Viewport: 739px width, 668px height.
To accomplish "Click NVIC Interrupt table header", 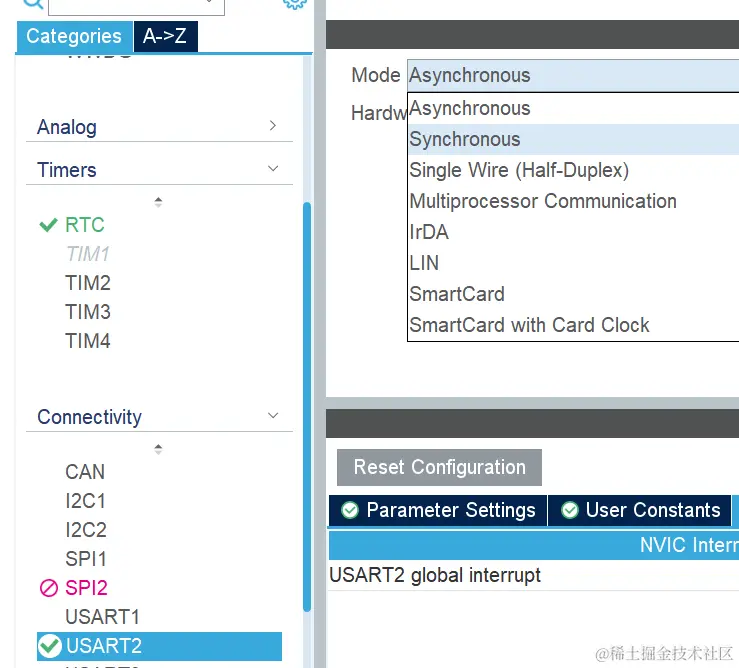I will (534, 545).
